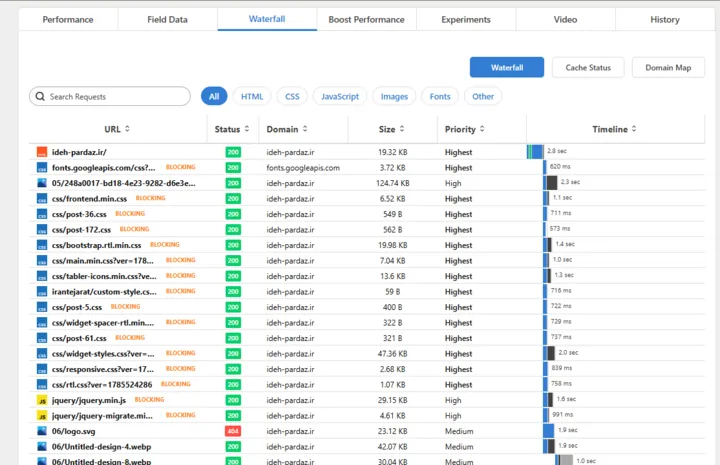Click the image icon beside 06/Untitled-design-4.webp

click(42, 447)
